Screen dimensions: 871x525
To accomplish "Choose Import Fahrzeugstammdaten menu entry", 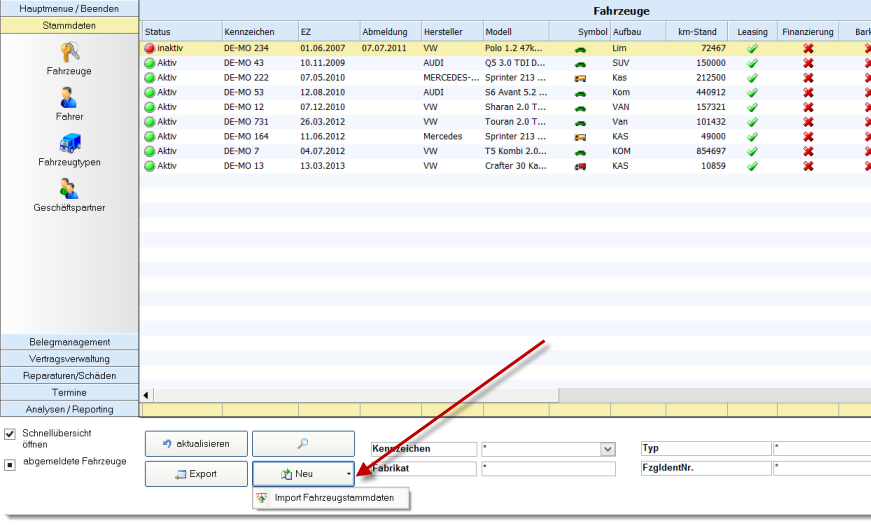I will pyautogui.click(x=332, y=498).
